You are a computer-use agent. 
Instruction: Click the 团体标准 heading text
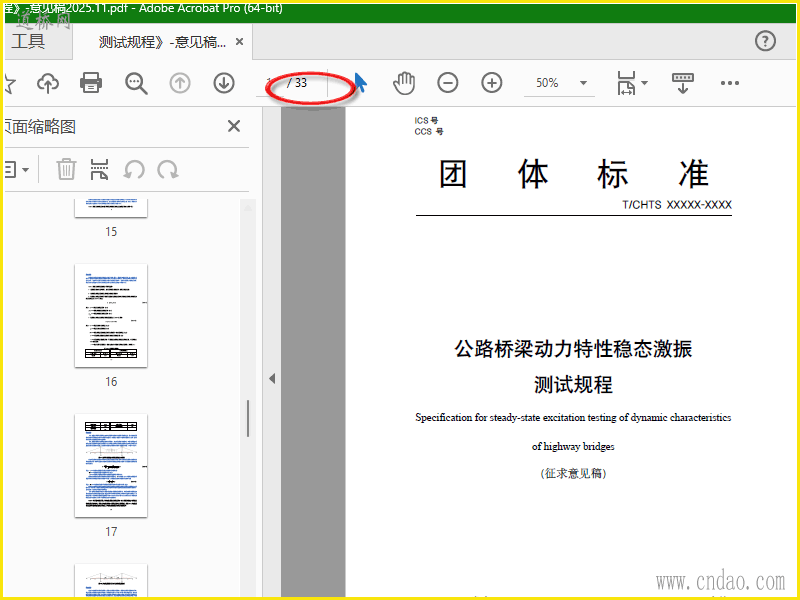[574, 174]
